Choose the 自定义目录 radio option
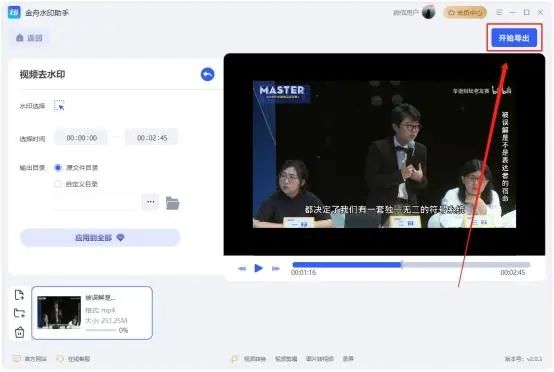Viewport: 554px width, 372px height. 58,184
